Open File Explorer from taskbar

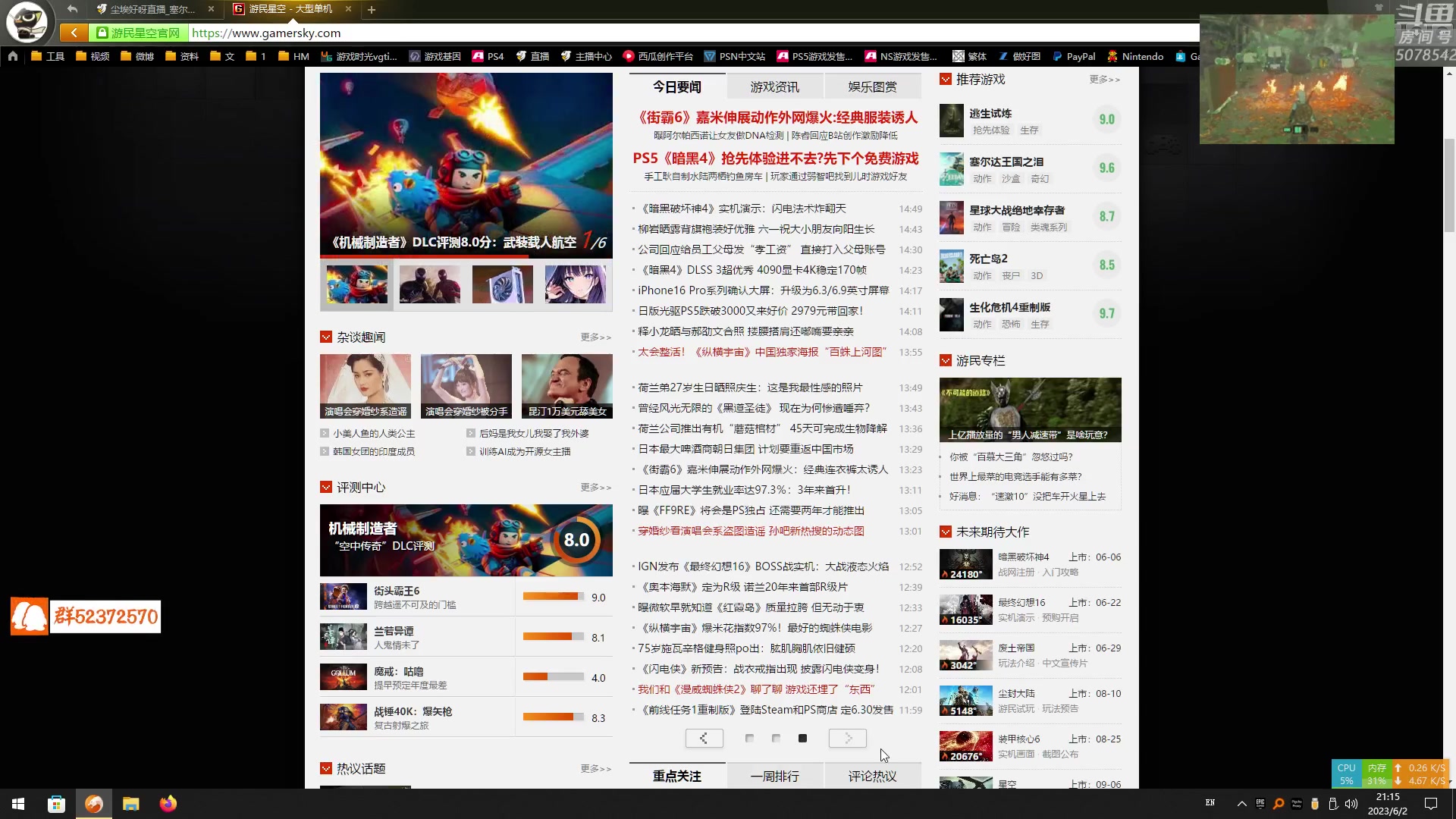tap(131, 804)
